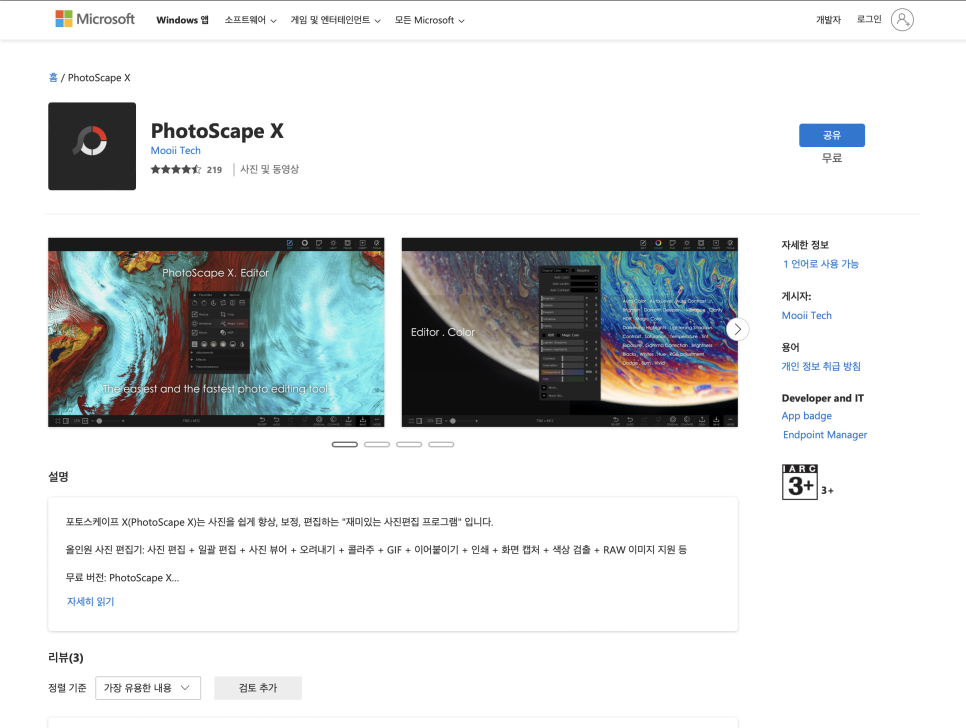This screenshot has width=966, height=728.
Task: Click the Microsoft logo
Action: click(x=95, y=19)
